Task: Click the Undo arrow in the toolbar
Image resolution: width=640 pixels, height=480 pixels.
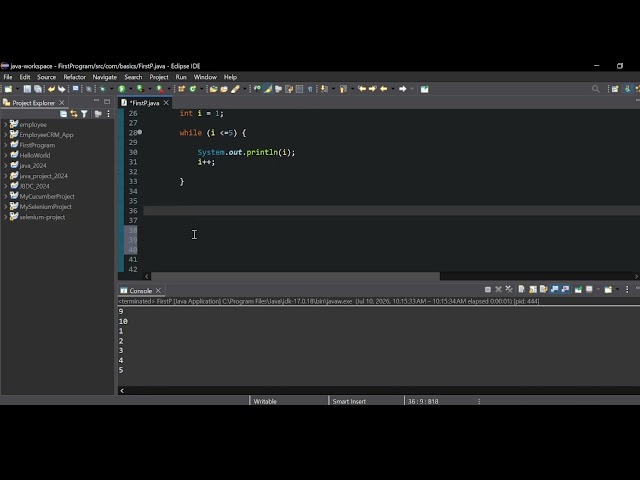Action: coord(51,89)
